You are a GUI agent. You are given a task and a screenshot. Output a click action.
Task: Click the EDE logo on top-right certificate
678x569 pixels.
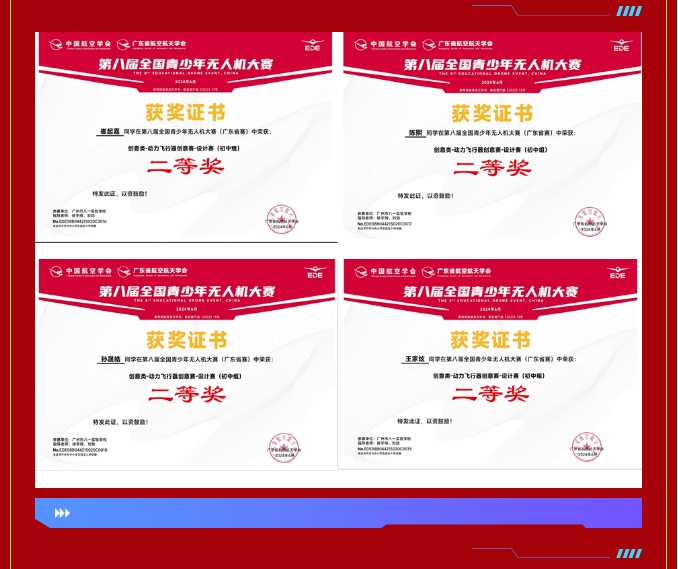pos(621,46)
